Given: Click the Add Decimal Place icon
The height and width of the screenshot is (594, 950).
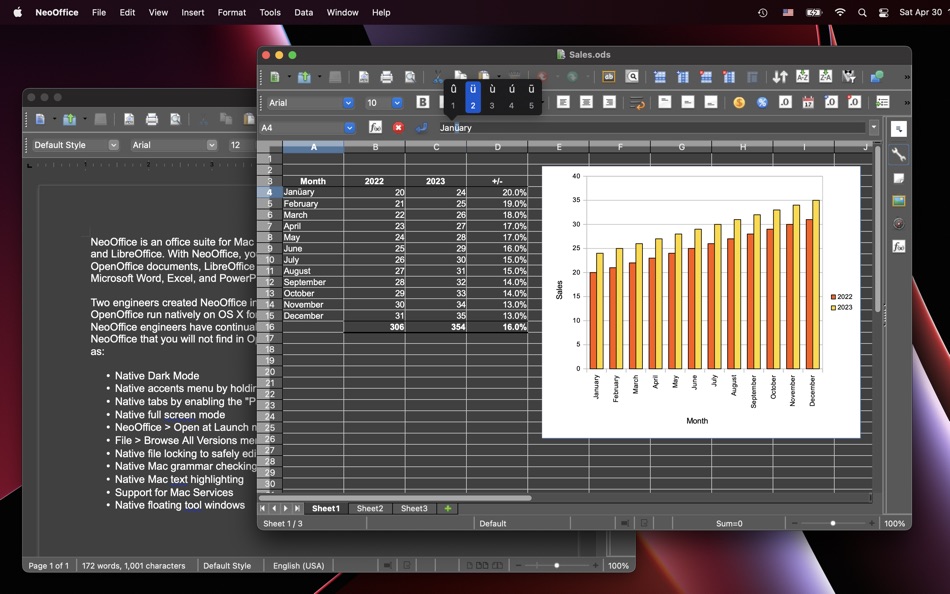Looking at the screenshot, I should click(831, 102).
